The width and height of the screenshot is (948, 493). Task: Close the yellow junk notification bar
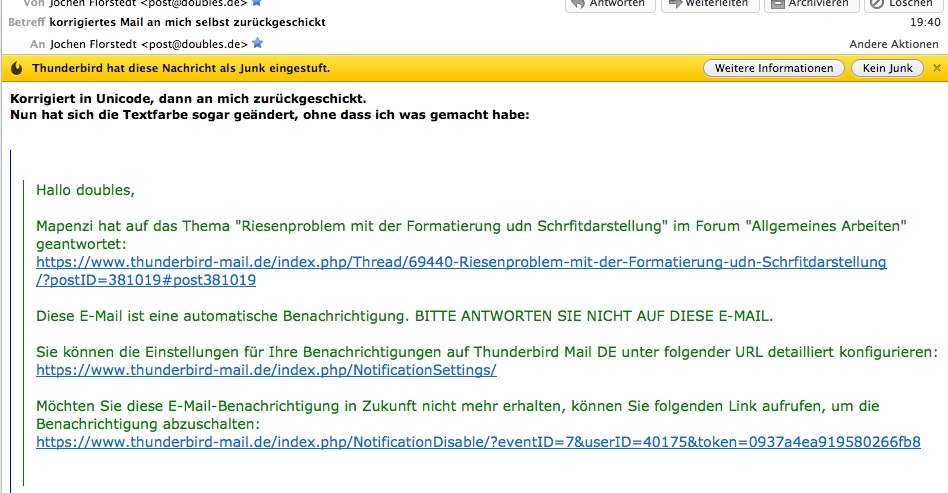pyautogui.click(x=937, y=68)
